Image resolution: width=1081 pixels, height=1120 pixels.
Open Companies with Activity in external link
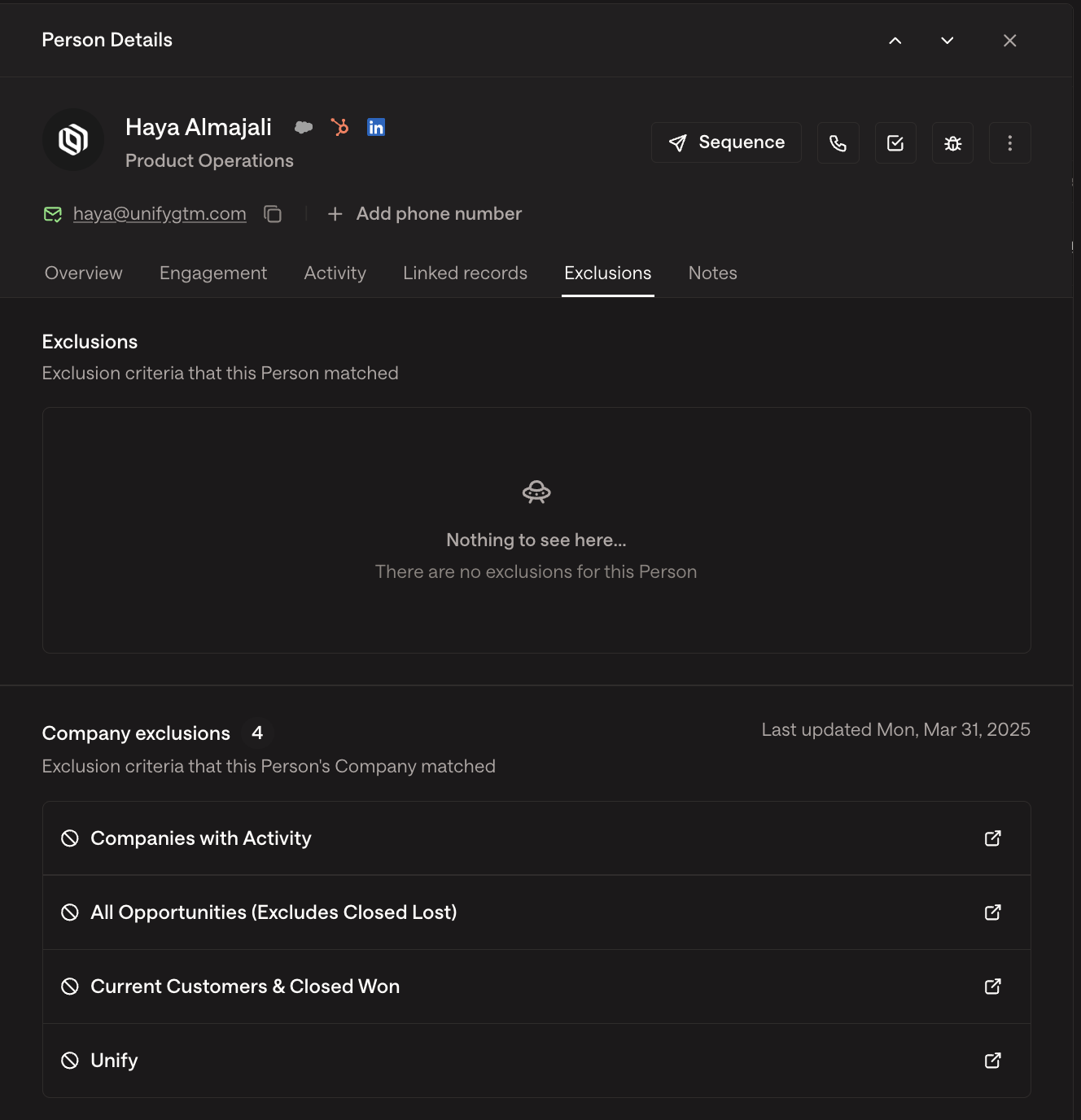click(x=993, y=838)
